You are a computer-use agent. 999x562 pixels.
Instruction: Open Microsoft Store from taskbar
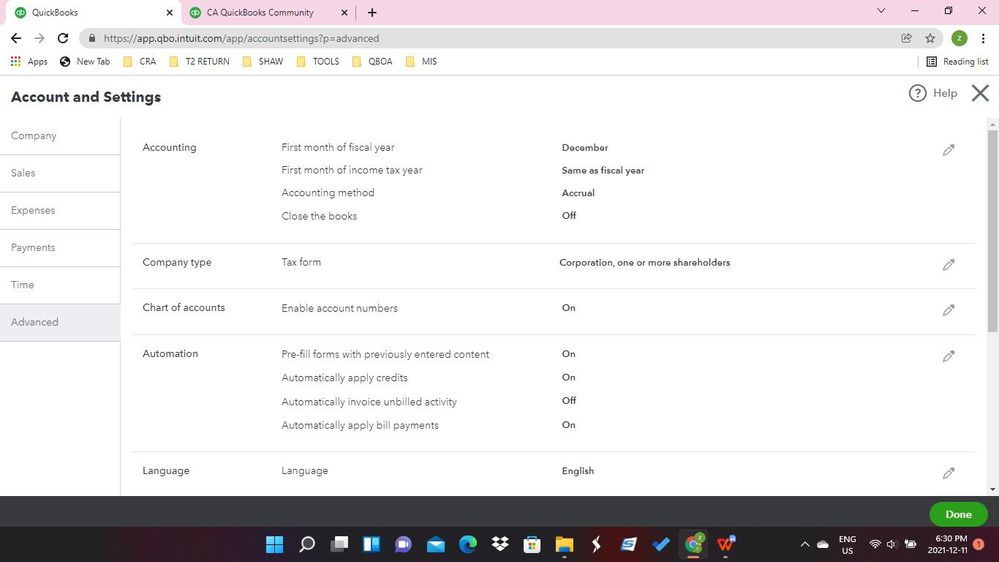532,544
